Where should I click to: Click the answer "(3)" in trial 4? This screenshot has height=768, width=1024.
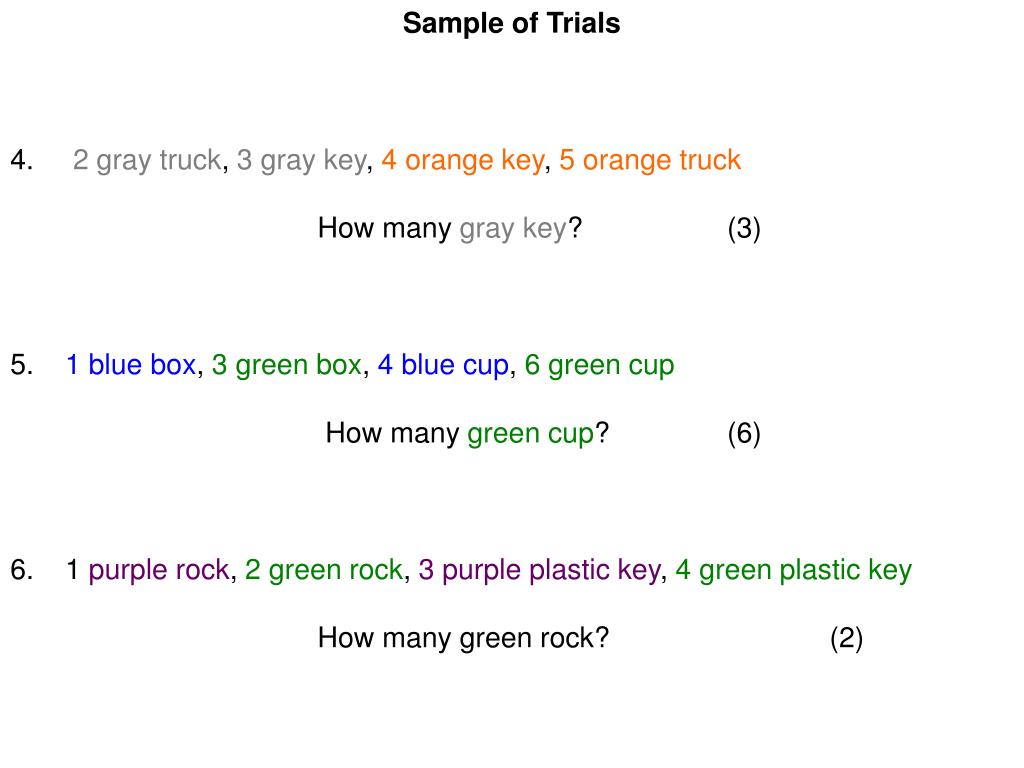(x=744, y=229)
